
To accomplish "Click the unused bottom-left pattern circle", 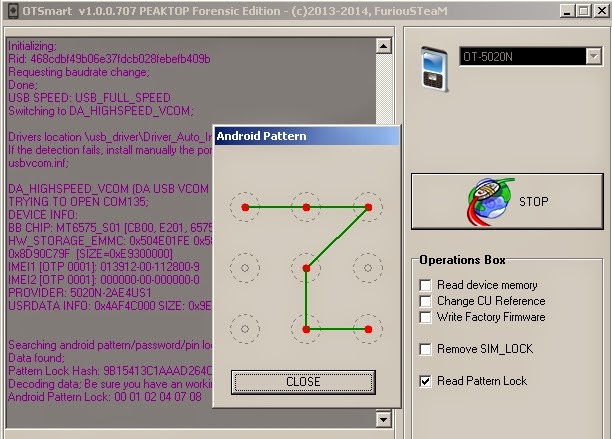I will click(x=245, y=329).
